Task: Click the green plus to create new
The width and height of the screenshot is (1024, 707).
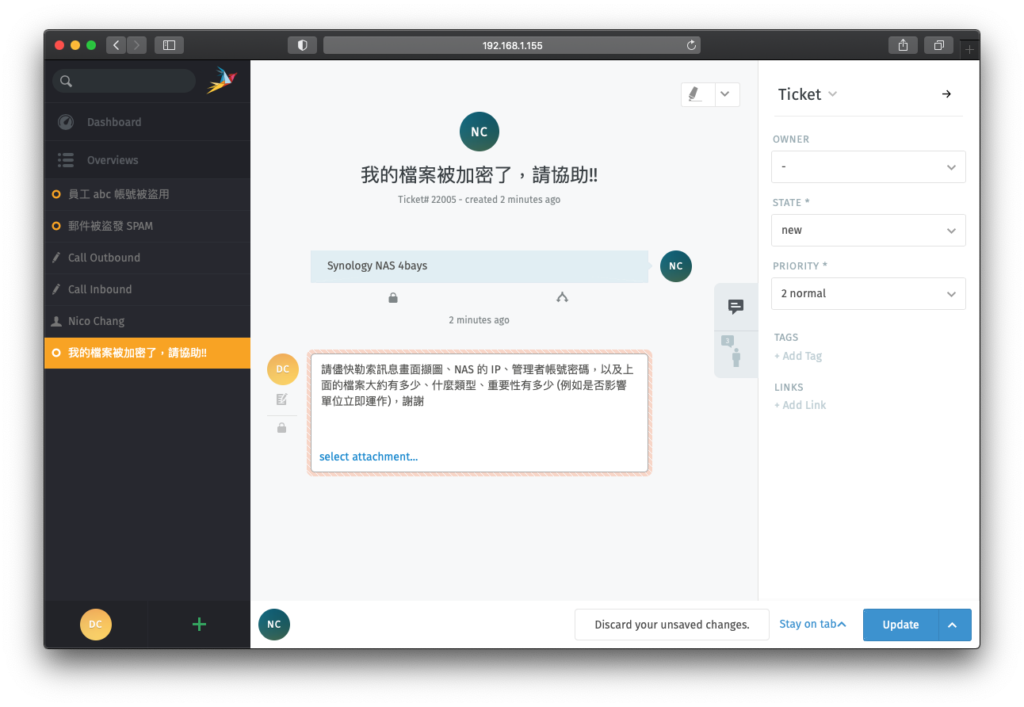Action: [x=199, y=624]
